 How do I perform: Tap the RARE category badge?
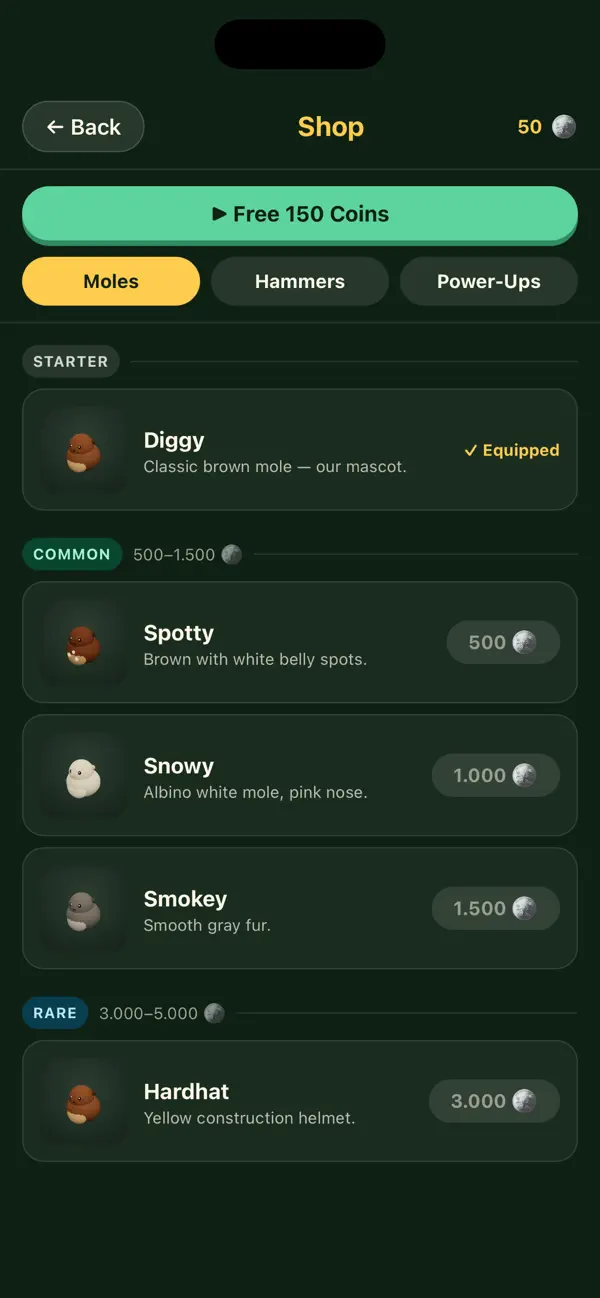tap(55, 1013)
